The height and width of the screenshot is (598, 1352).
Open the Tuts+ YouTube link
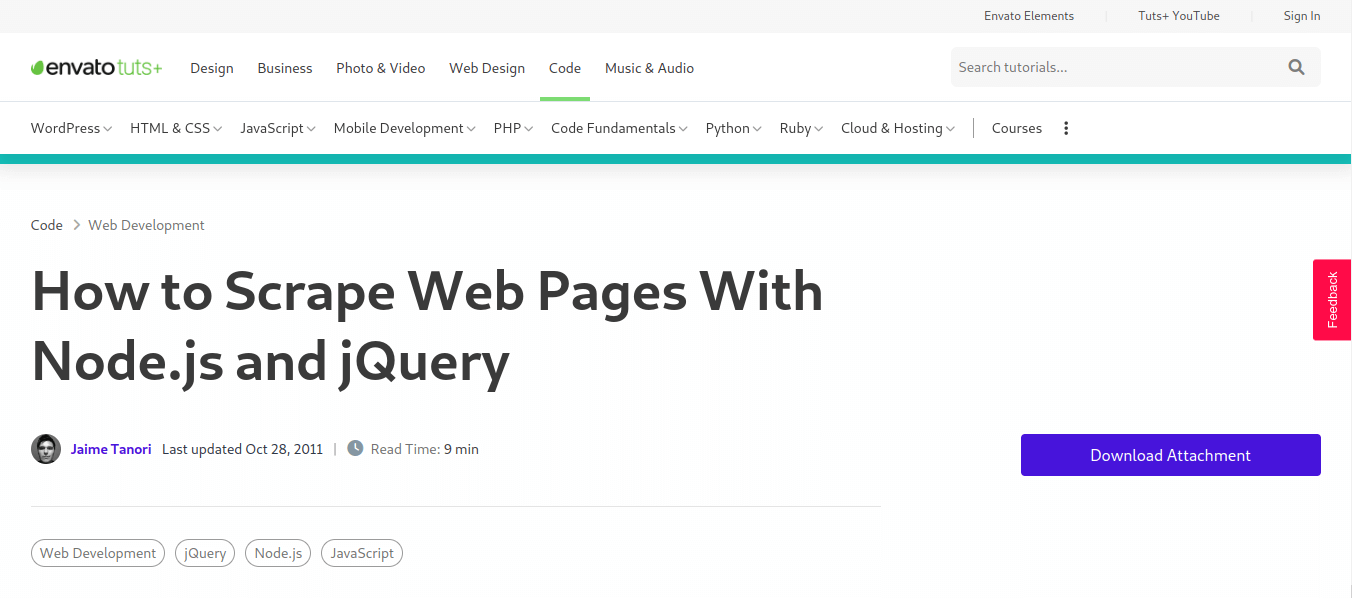click(x=1178, y=15)
